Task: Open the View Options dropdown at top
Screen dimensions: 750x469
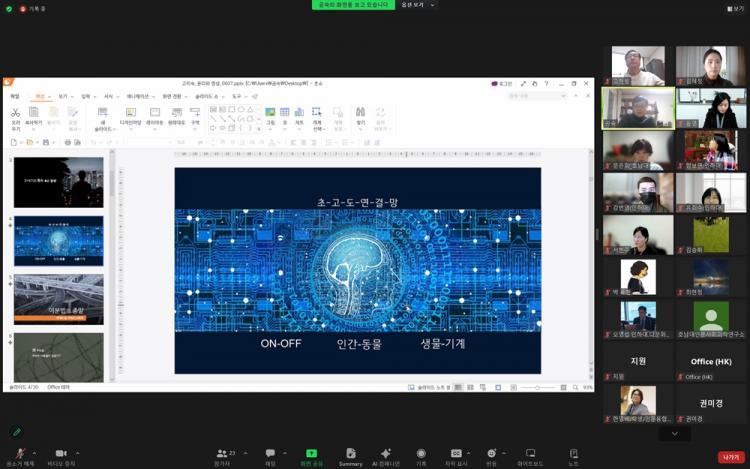Action: [x=418, y=5]
